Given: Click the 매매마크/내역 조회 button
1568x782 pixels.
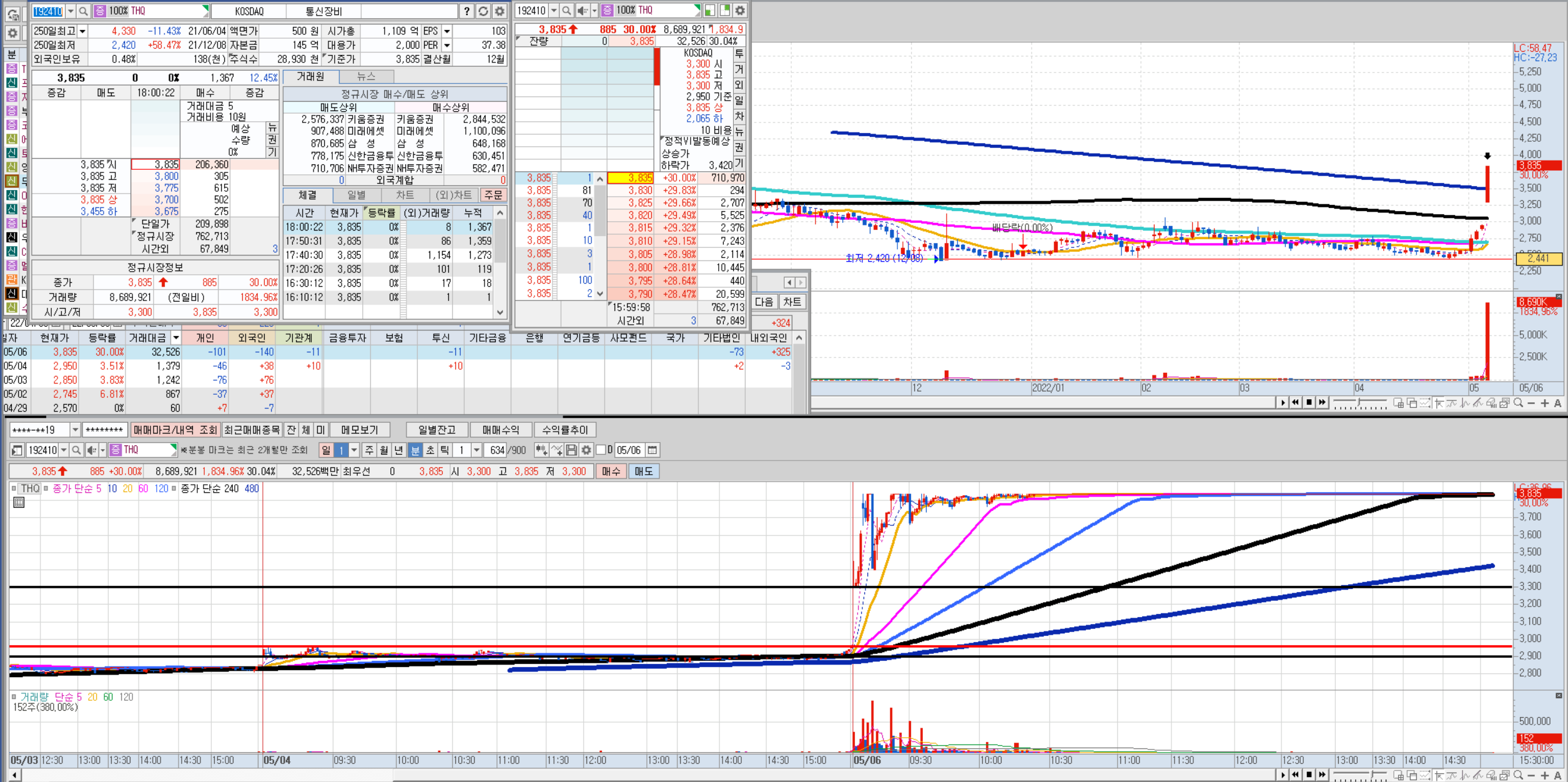Looking at the screenshot, I should click(x=175, y=430).
